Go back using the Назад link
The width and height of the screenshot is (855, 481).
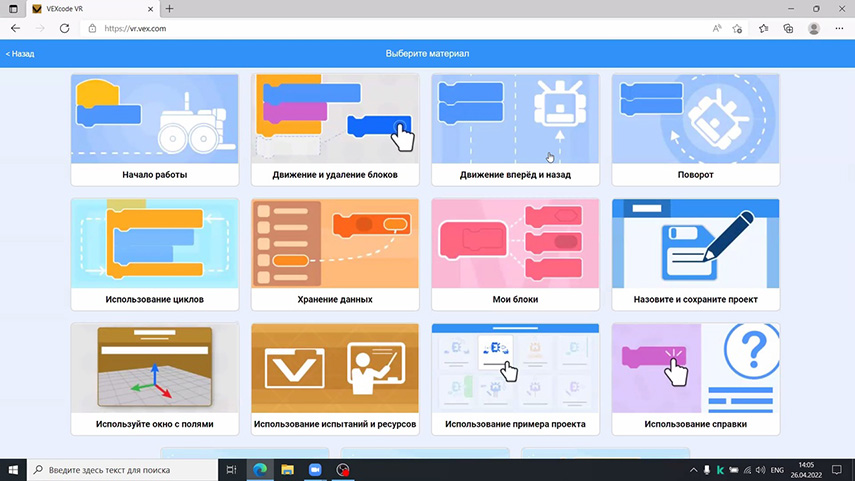(20, 53)
